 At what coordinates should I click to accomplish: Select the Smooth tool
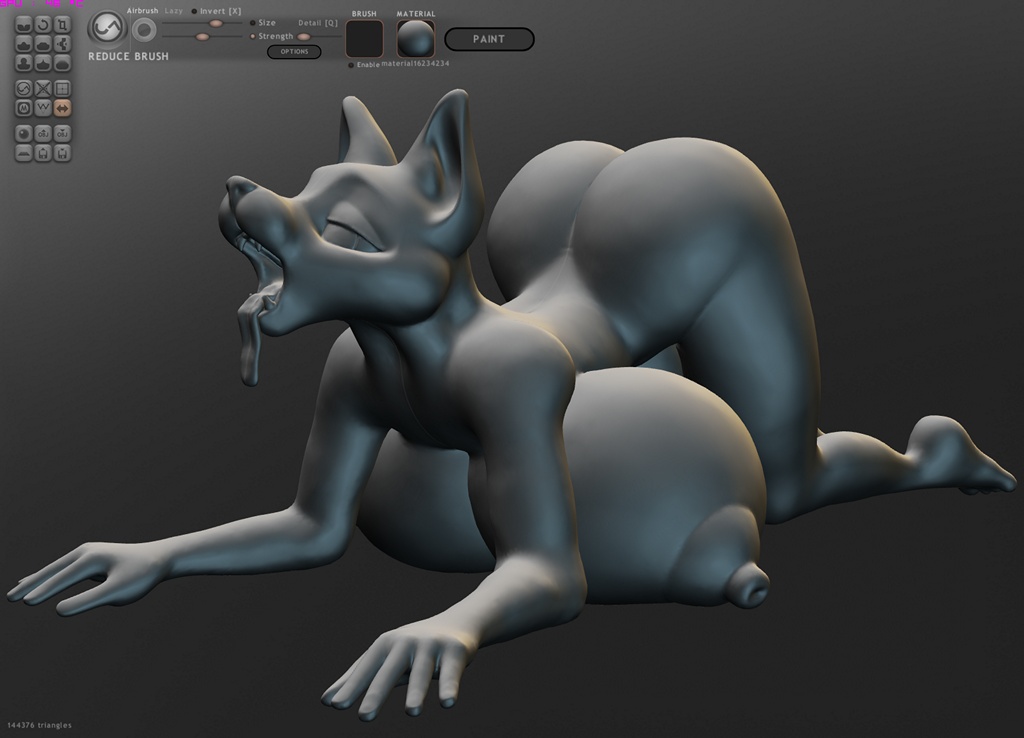pos(62,63)
